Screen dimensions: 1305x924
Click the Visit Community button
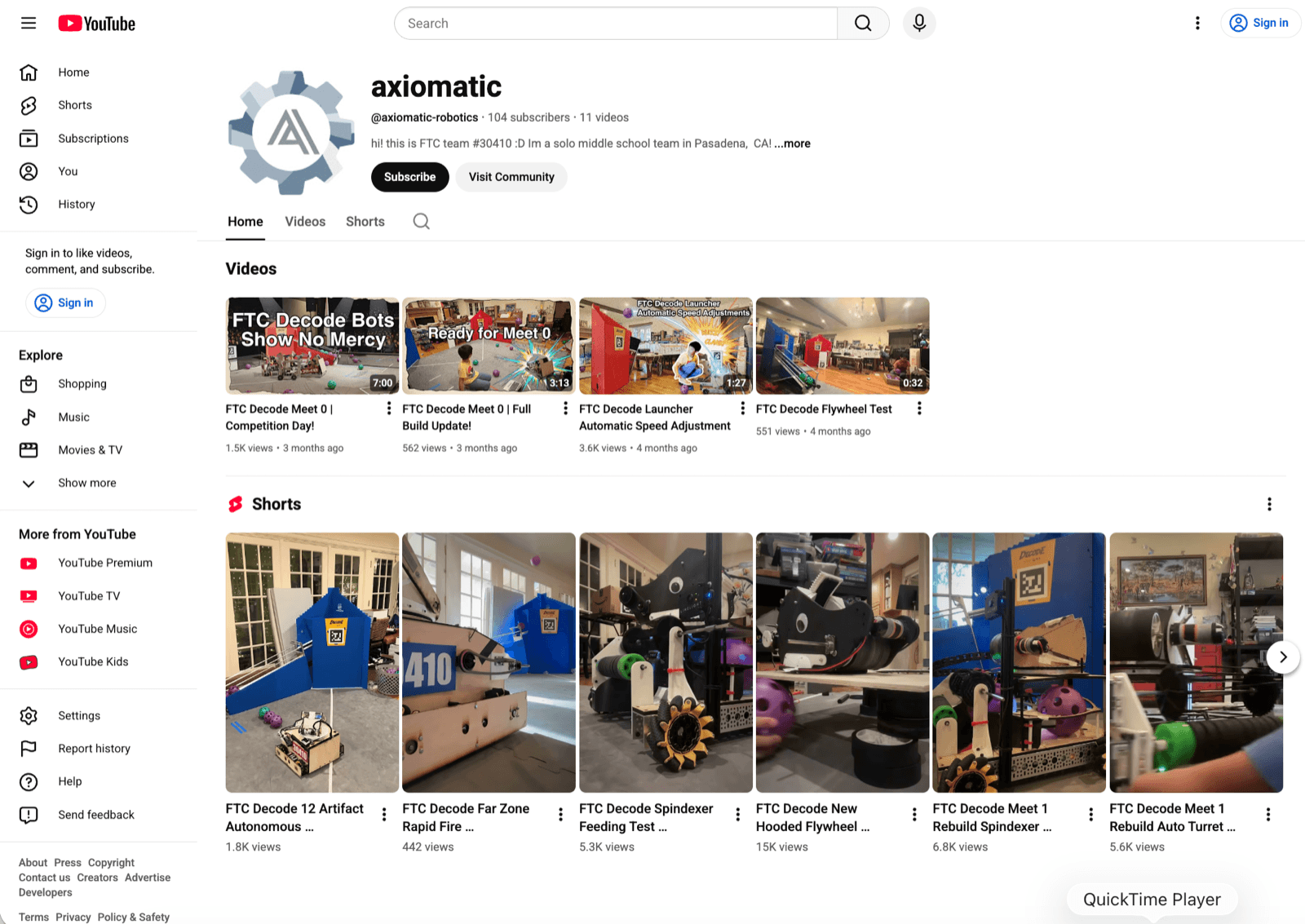511,177
